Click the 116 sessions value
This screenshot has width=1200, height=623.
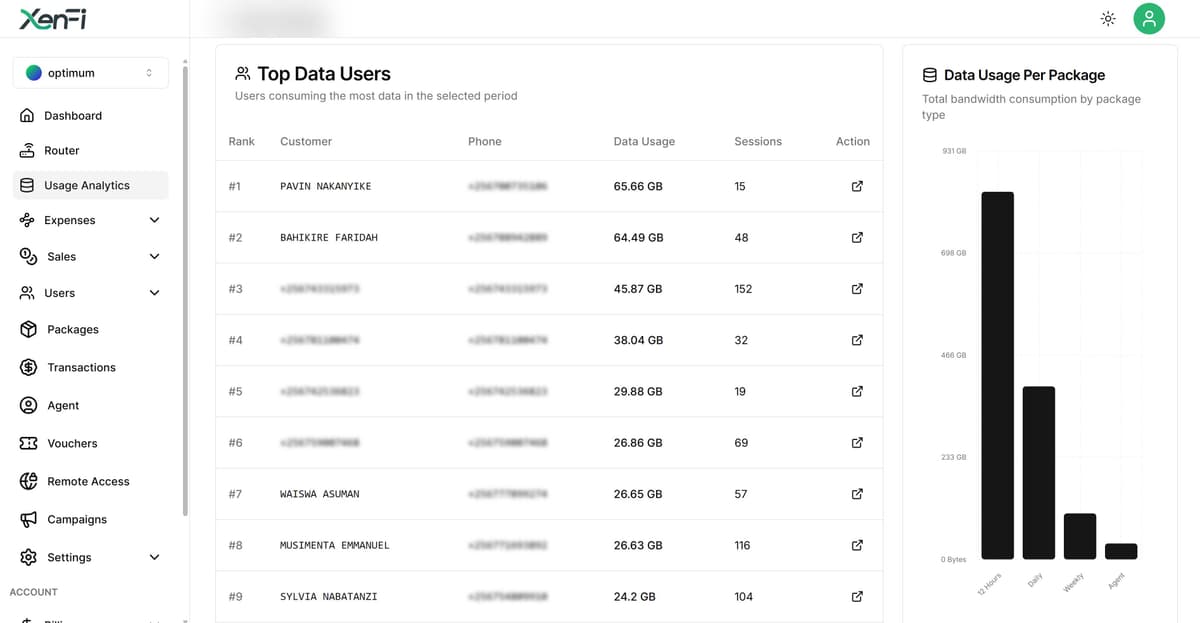(x=742, y=545)
